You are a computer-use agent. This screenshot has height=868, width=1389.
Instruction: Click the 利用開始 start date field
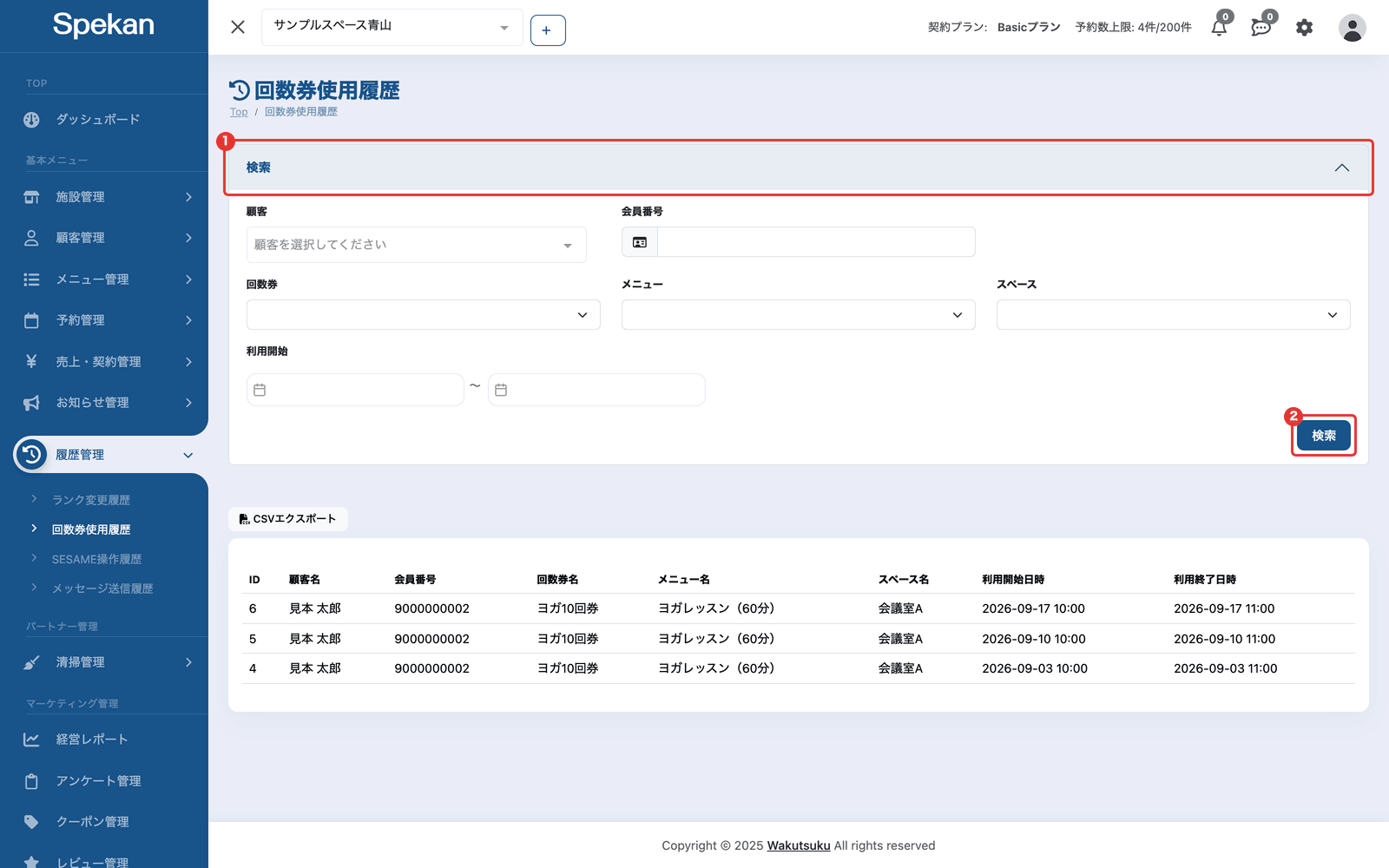tap(355, 390)
